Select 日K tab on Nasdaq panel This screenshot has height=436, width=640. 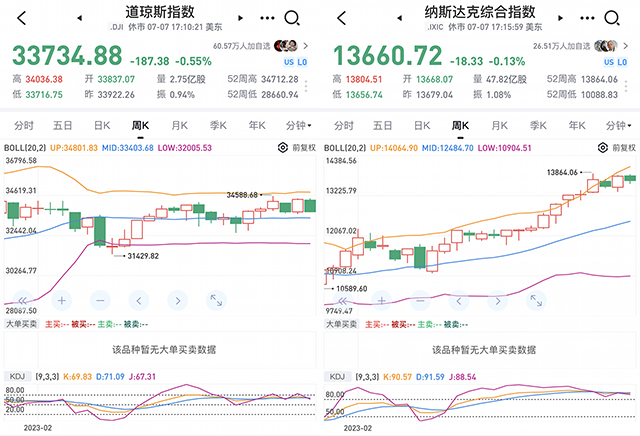(422, 125)
